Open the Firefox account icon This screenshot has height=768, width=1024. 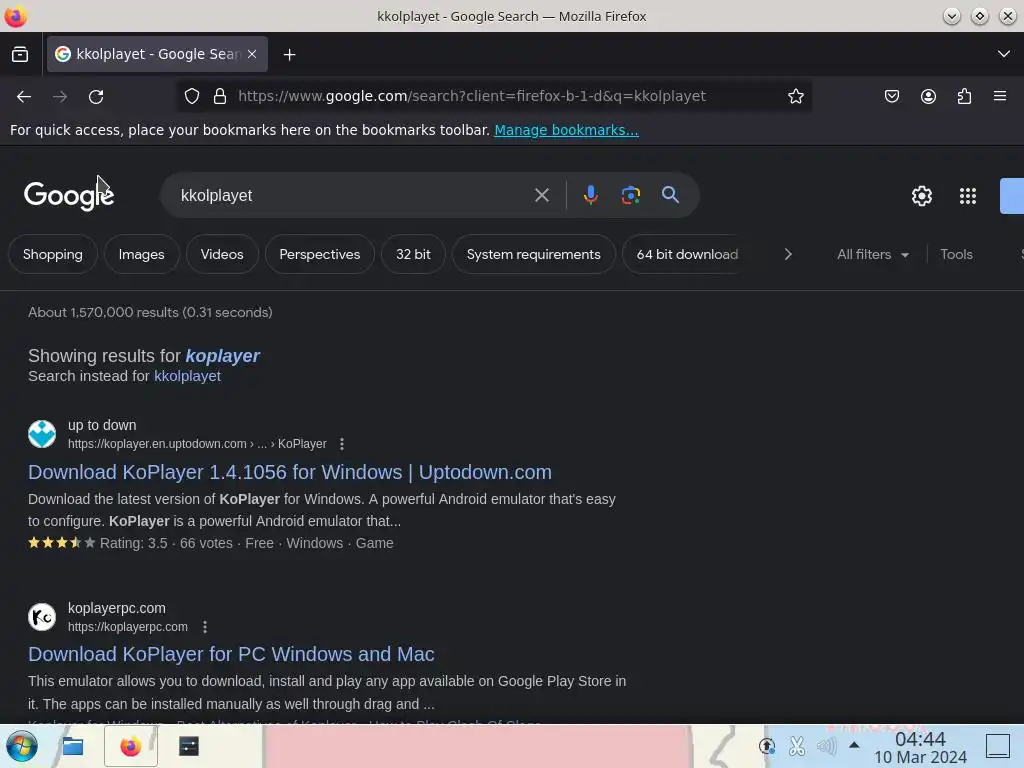click(x=928, y=97)
